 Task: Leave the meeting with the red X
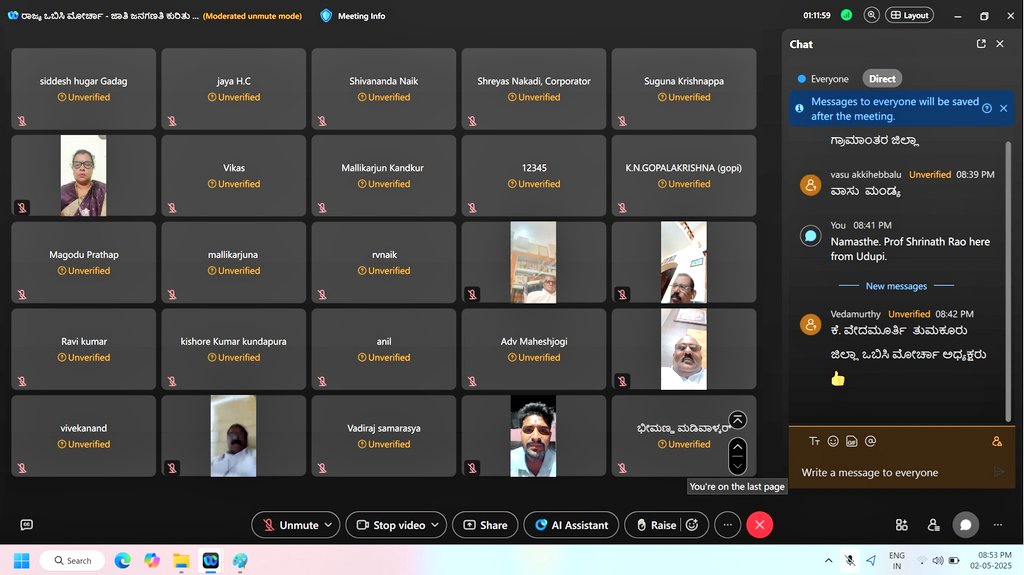pyautogui.click(x=760, y=525)
